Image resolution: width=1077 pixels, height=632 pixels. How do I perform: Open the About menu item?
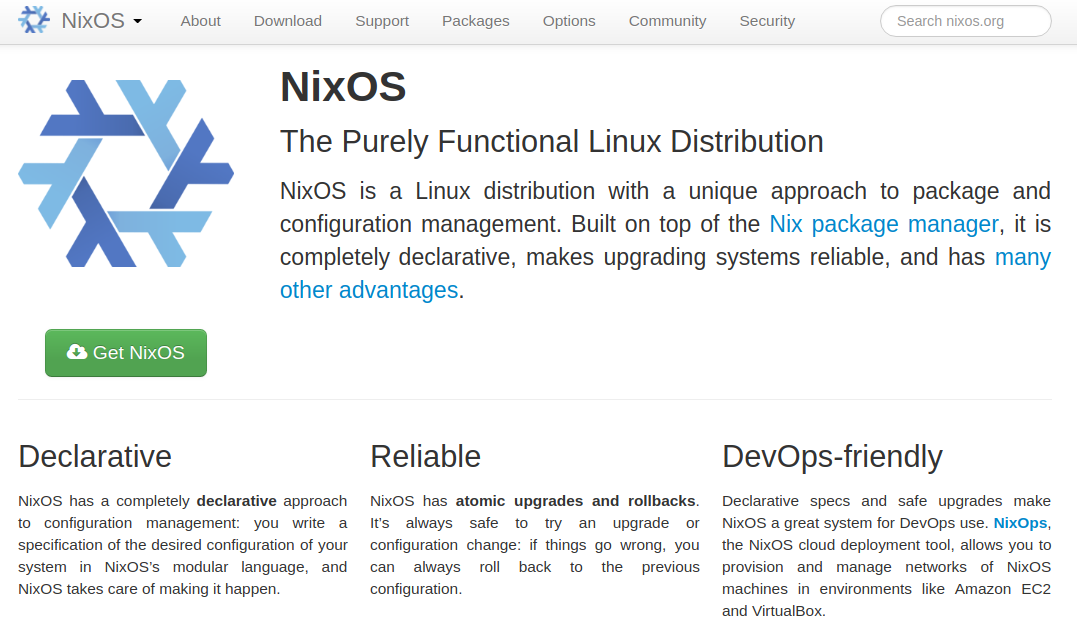(x=201, y=21)
